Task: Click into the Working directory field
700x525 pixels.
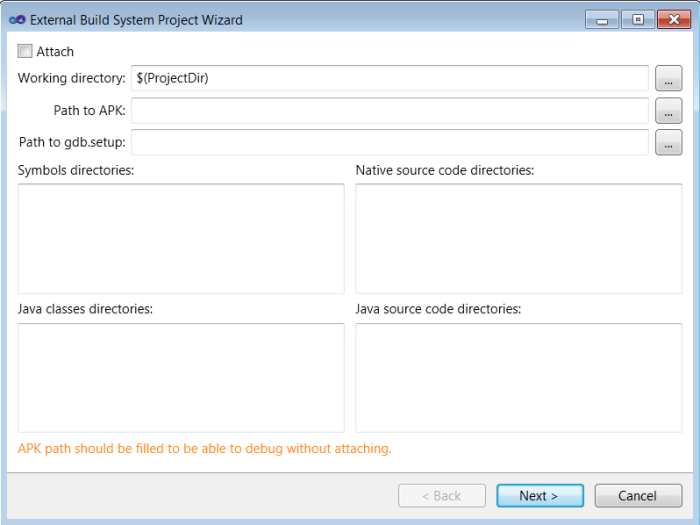Action: (x=390, y=78)
